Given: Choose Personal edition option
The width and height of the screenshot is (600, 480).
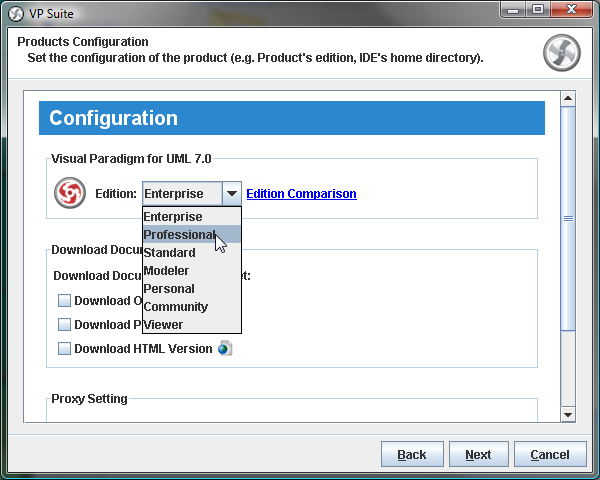Looking at the screenshot, I should (x=192, y=289).
